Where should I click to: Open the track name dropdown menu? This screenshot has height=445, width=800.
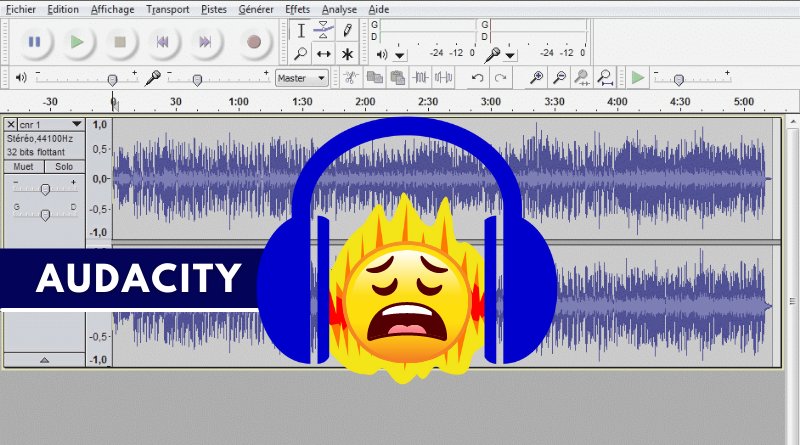[x=76, y=125]
